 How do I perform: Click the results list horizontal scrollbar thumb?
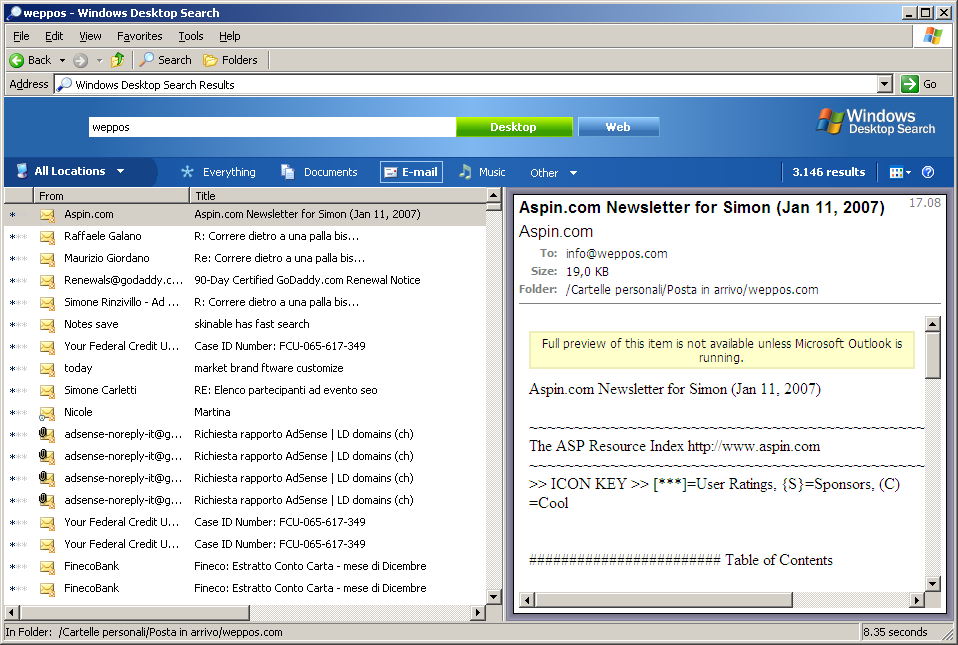[x=134, y=612]
